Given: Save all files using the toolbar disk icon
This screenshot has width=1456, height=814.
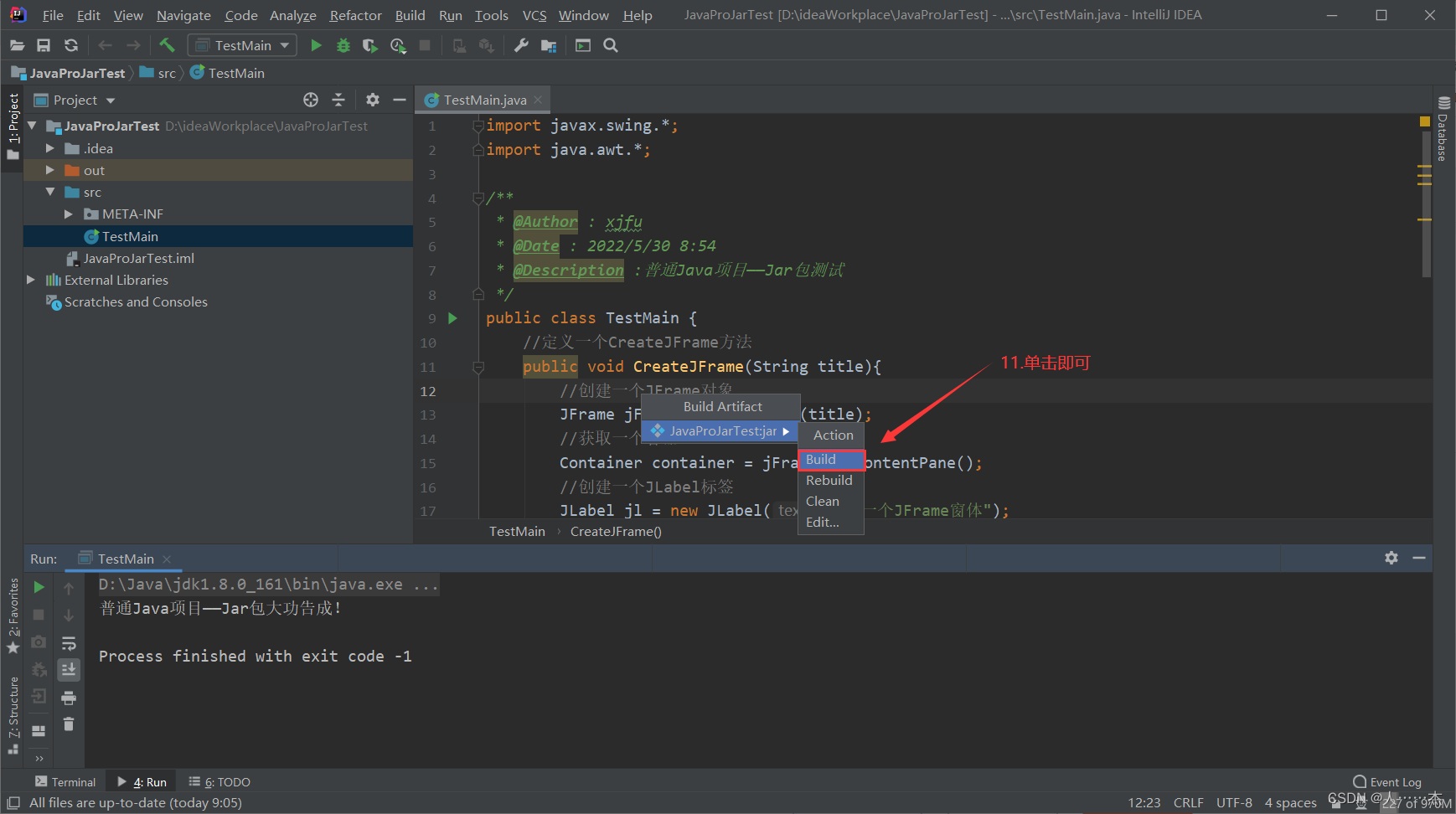Looking at the screenshot, I should 44,45.
